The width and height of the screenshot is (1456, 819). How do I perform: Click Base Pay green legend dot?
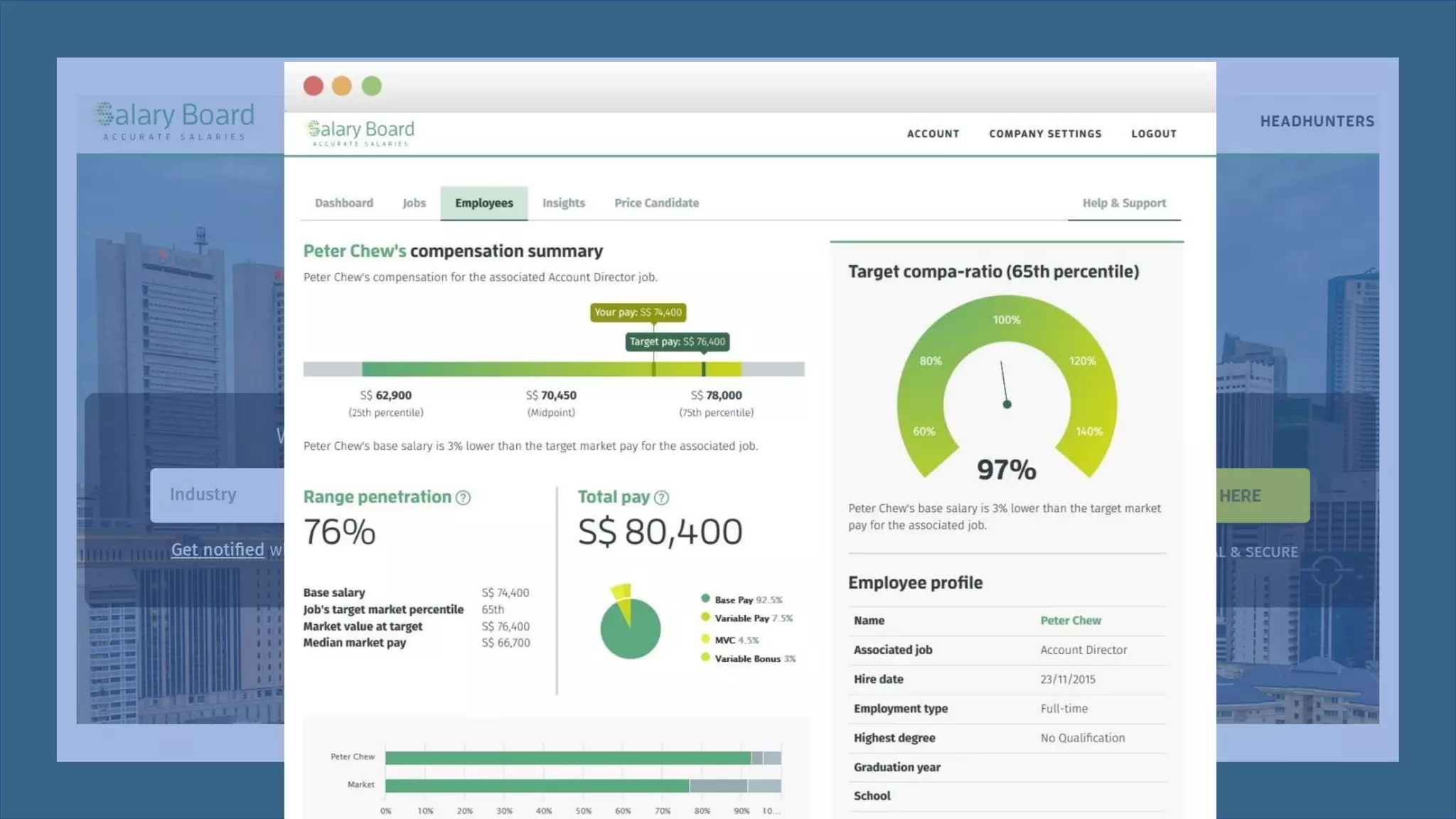[x=705, y=599]
